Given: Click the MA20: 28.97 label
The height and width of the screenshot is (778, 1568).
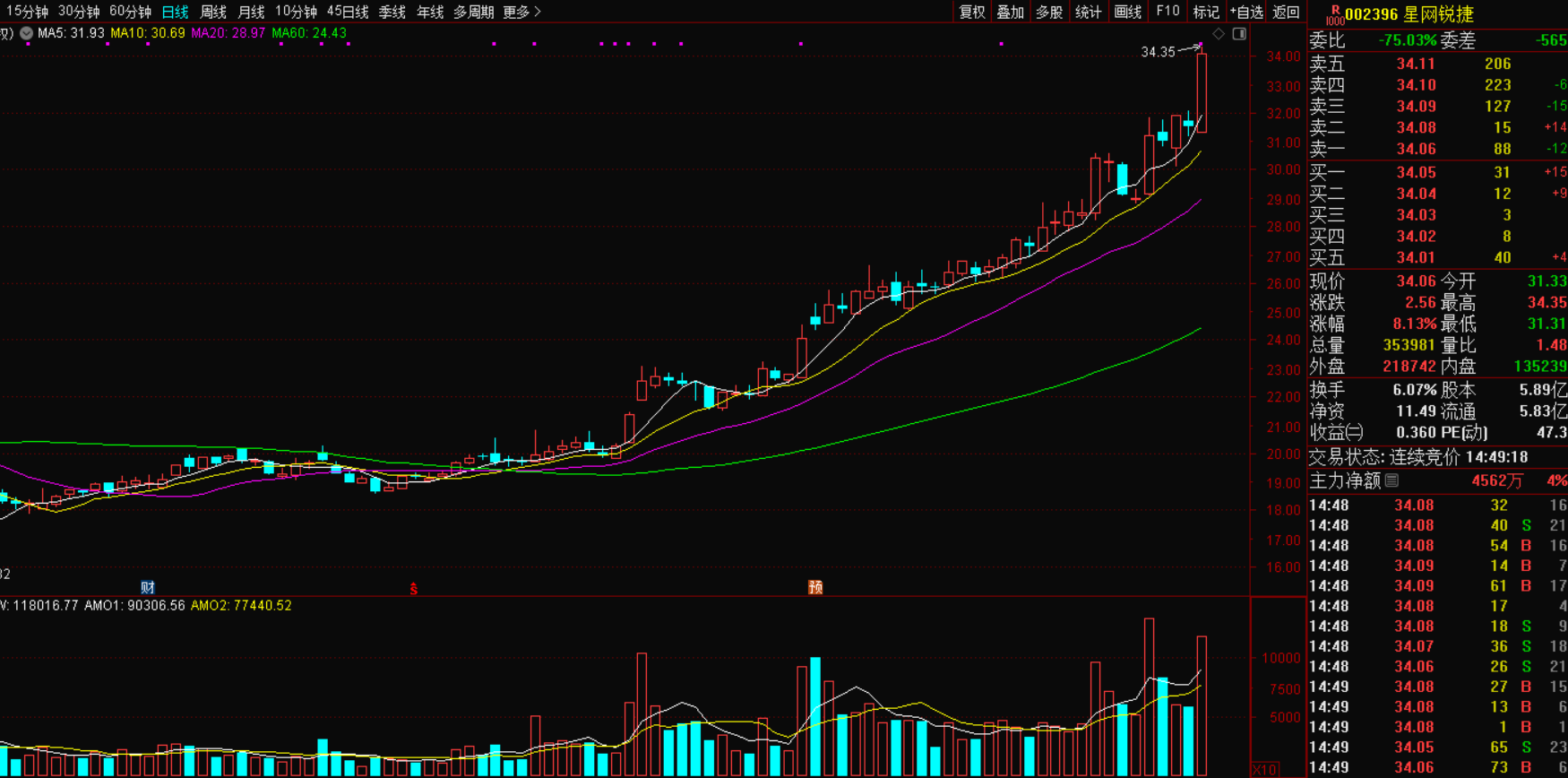Looking at the screenshot, I should coord(228,33).
